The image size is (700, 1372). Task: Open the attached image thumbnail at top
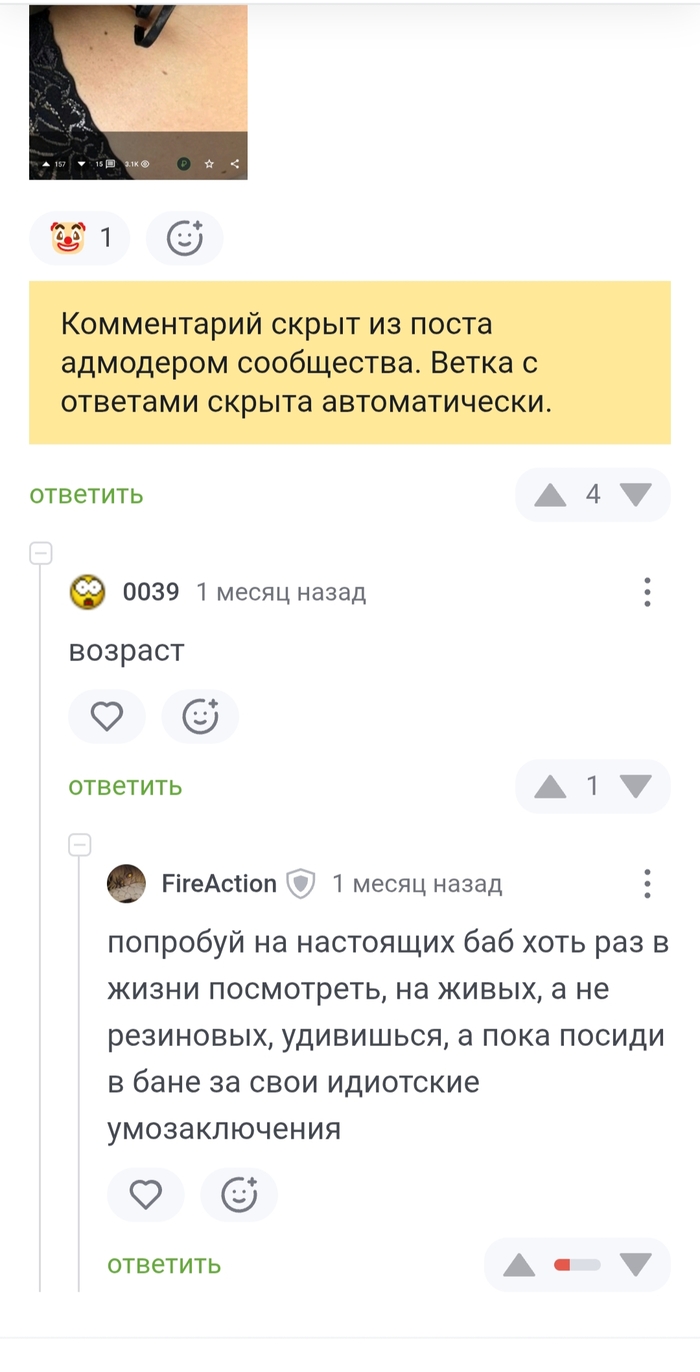click(138, 92)
